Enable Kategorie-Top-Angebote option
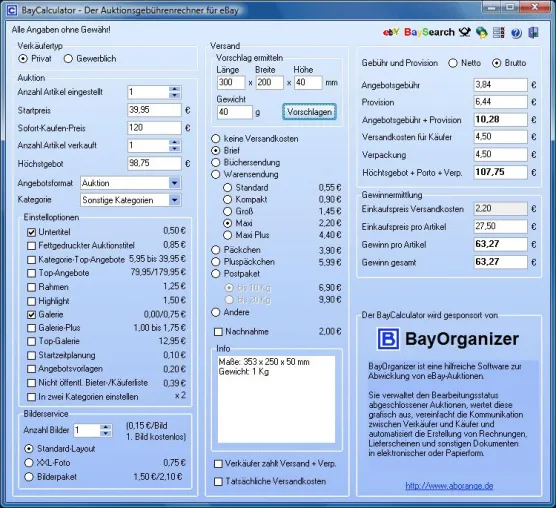Viewport: 556px width, 508px height. 32,260
